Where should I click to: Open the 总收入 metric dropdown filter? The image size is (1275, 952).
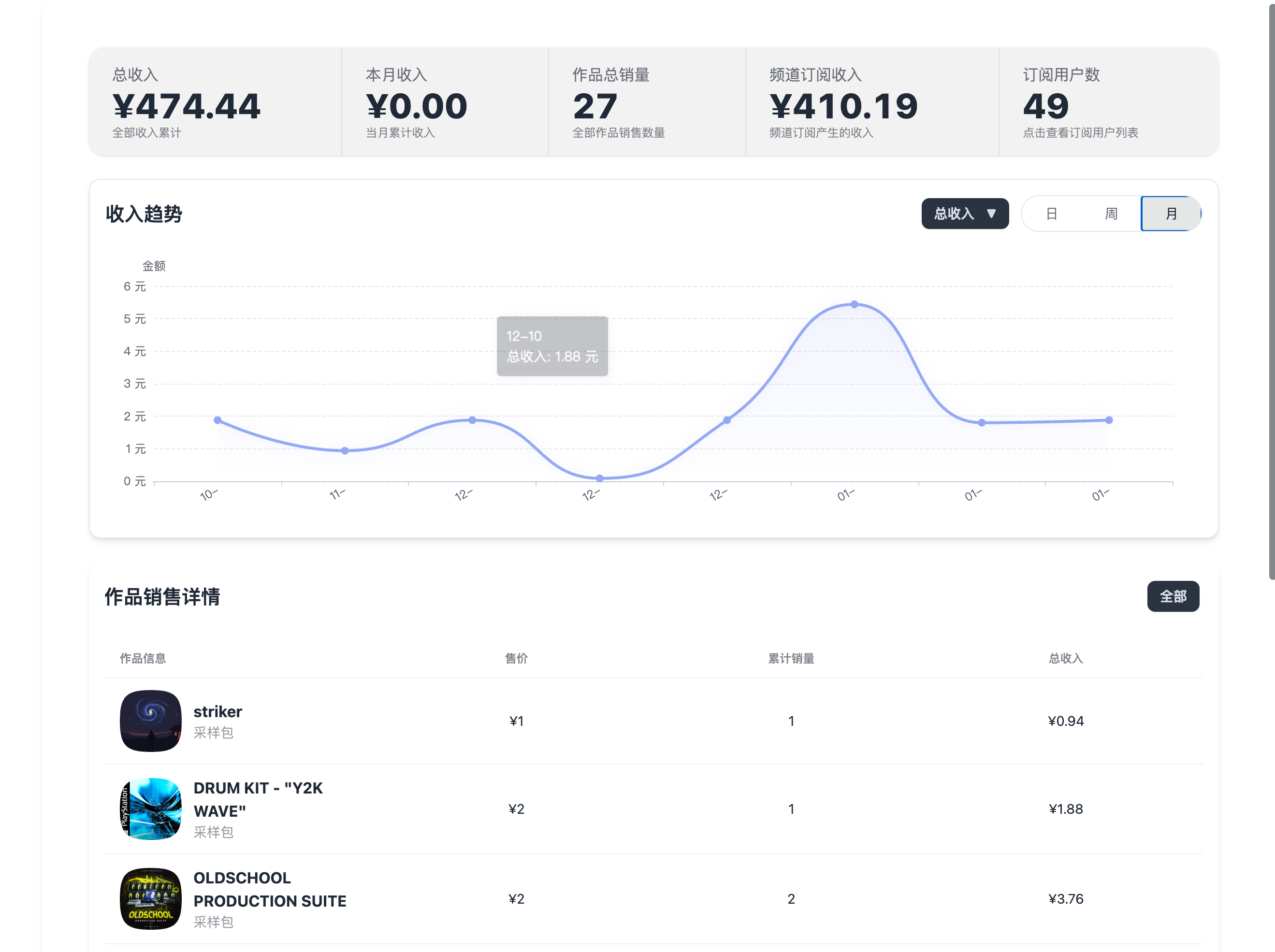point(965,214)
